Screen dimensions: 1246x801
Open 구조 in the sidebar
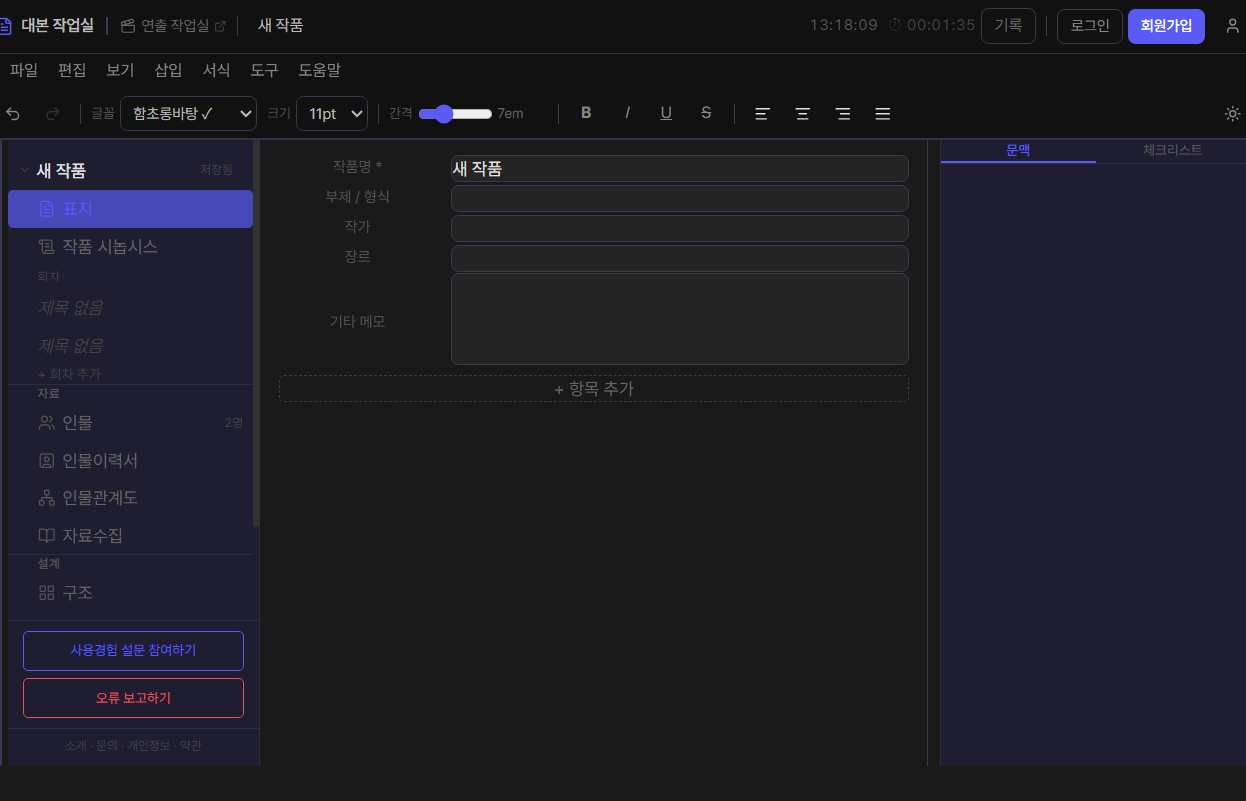130,593
